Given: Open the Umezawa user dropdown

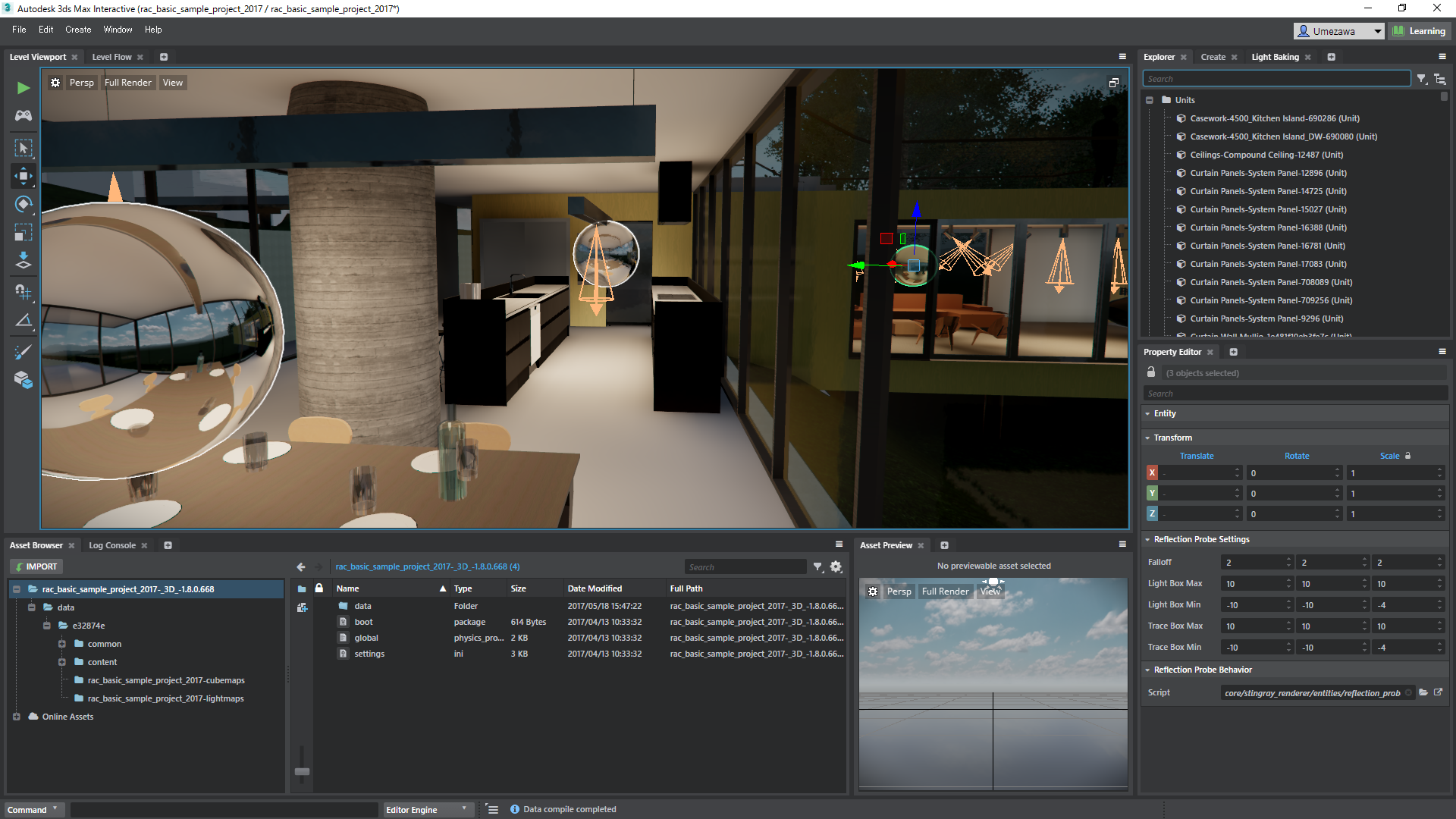Looking at the screenshot, I should [x=1338, y=31].
